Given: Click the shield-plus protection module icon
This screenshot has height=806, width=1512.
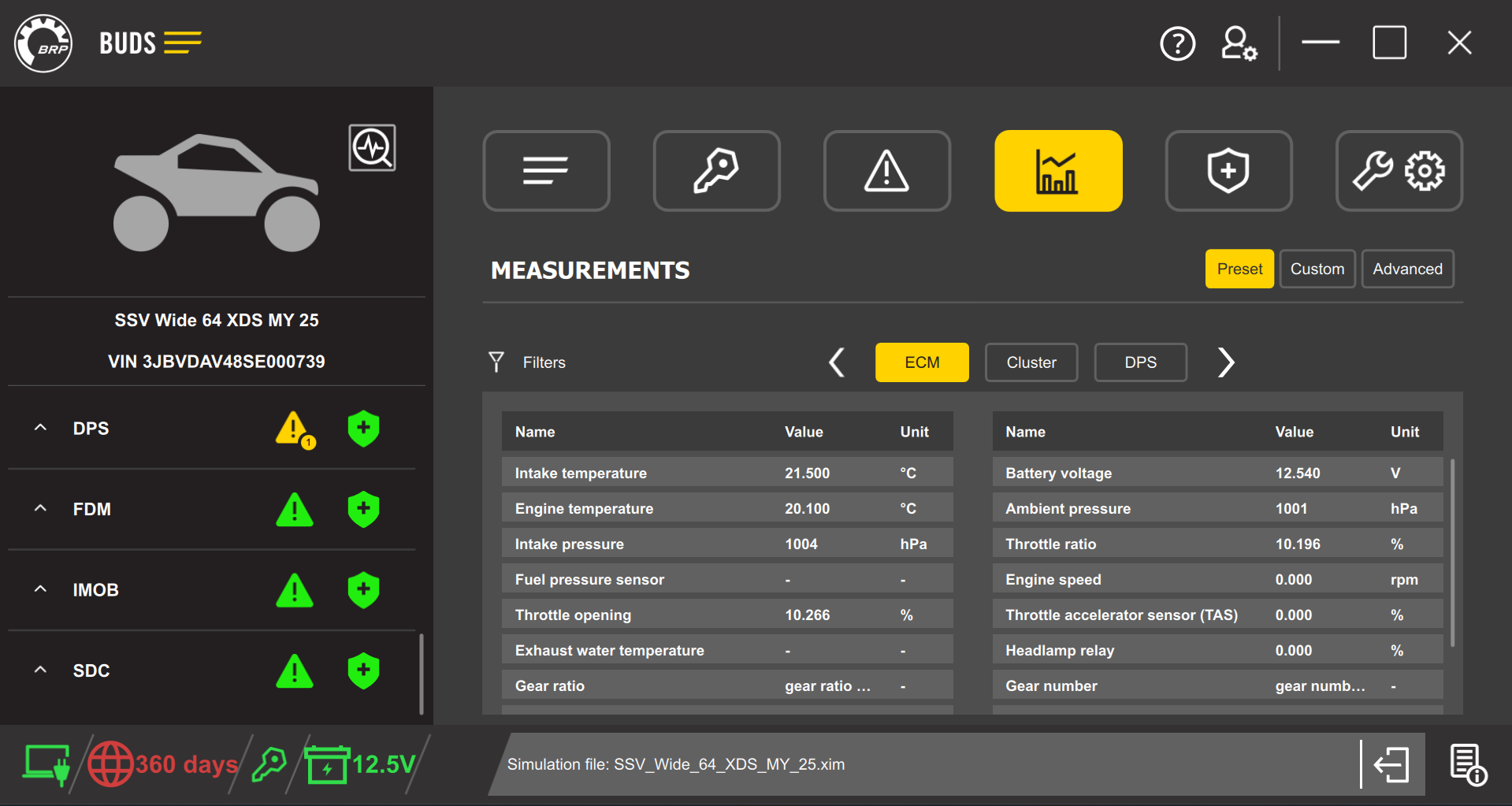Looking at the screenshot, I should point(1228,170).
